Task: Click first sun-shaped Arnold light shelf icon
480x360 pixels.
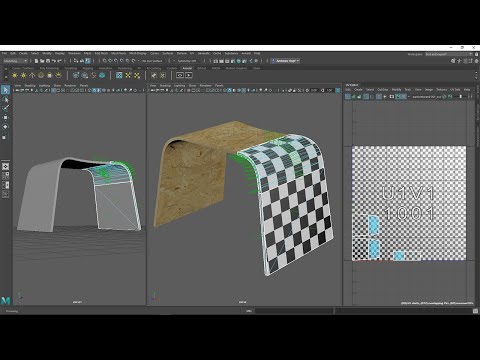Action: click(14, 76)
